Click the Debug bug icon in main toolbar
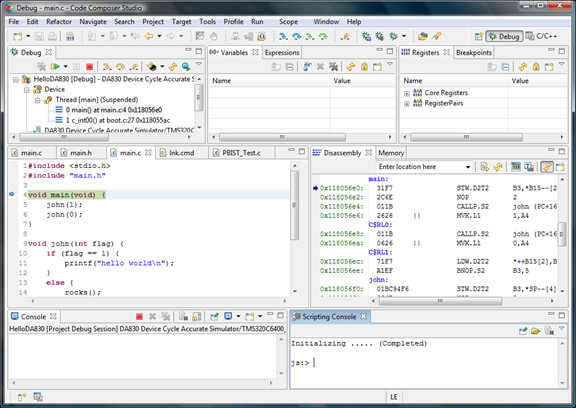This screenshot has height=408, width=576. click(x=393, y=36)
